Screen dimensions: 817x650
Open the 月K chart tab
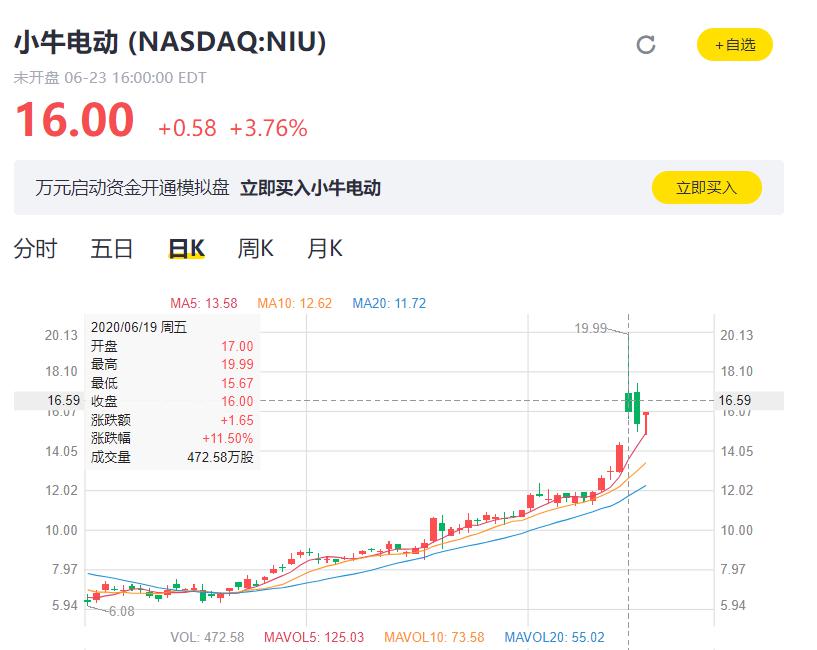click(325, 248)
